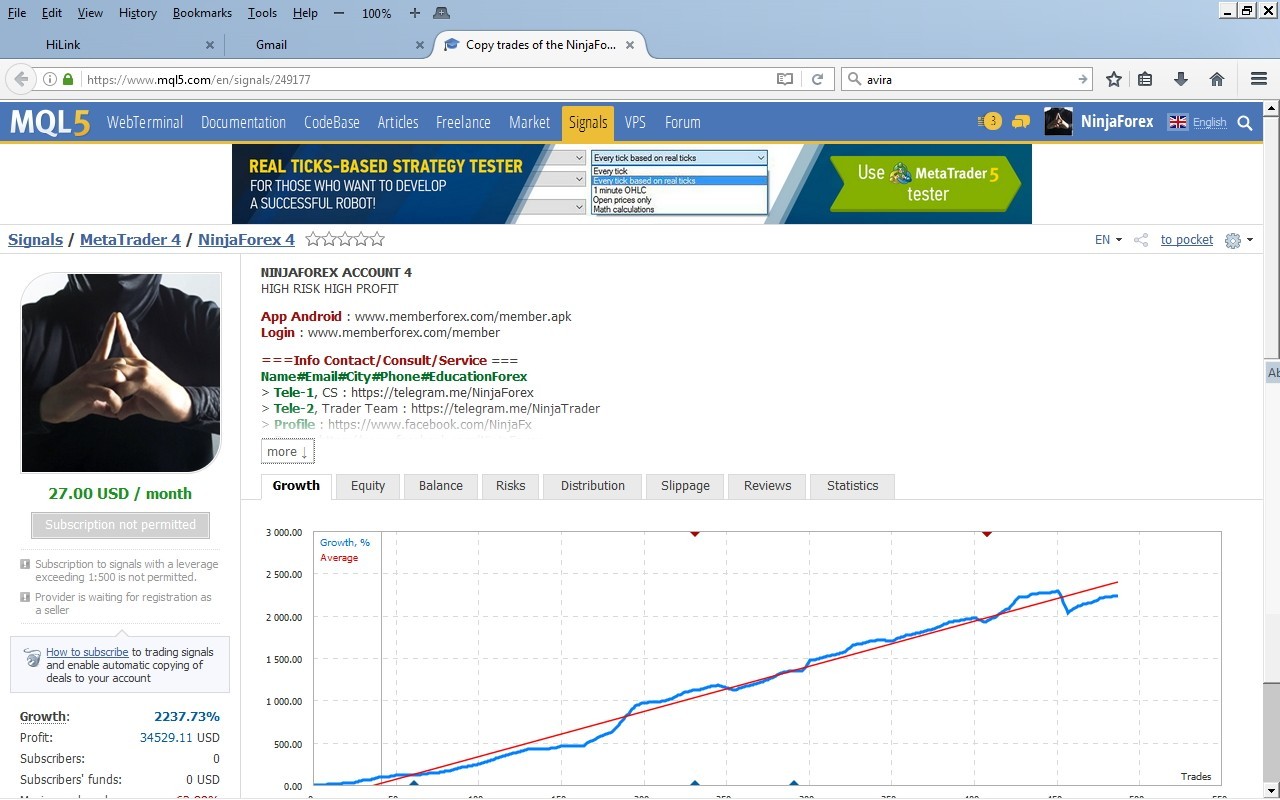Open the Edit menu
The width and height of the screenshot is (1280, 800).
pos(52,13)
